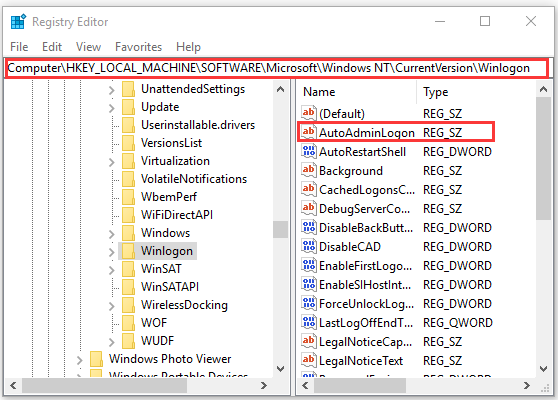Click the Update folder icon
The height and width of the screenshot is (400, 558).
point(128,107)
